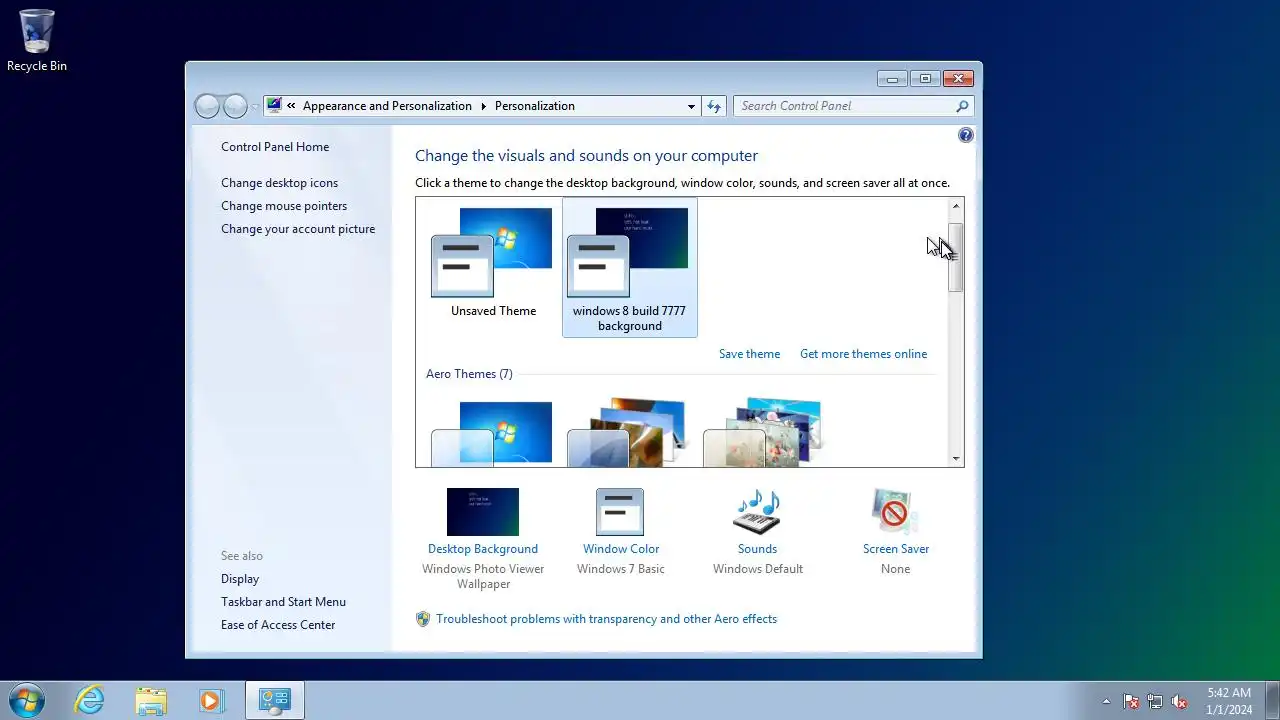Click the Personalization taskbar button

(x=274, y=700)
